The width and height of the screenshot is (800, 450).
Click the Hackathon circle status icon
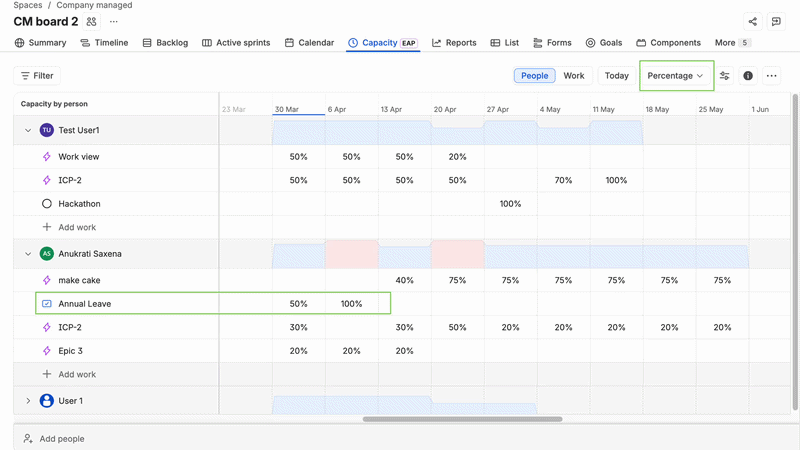46,204
